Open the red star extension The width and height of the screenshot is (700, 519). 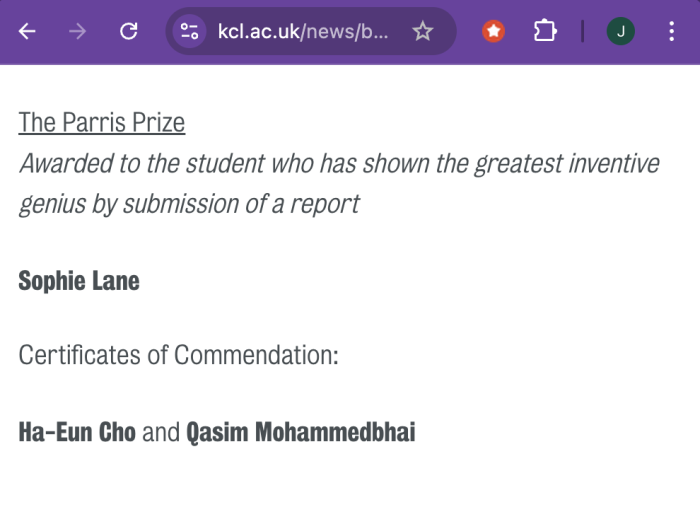tap(493, 31)
